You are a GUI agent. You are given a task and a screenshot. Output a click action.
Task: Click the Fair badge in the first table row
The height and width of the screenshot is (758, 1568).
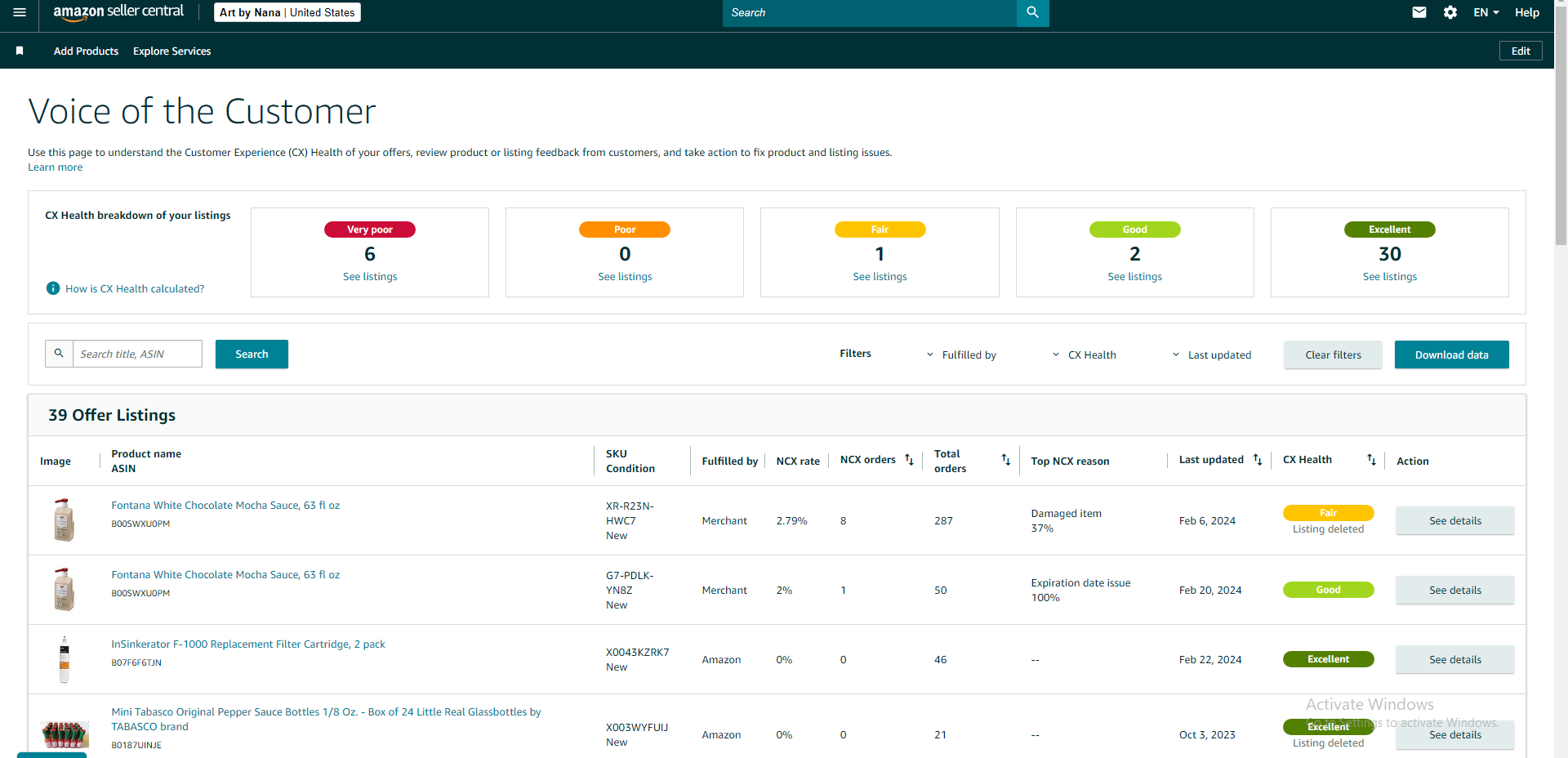(1328, 513)
